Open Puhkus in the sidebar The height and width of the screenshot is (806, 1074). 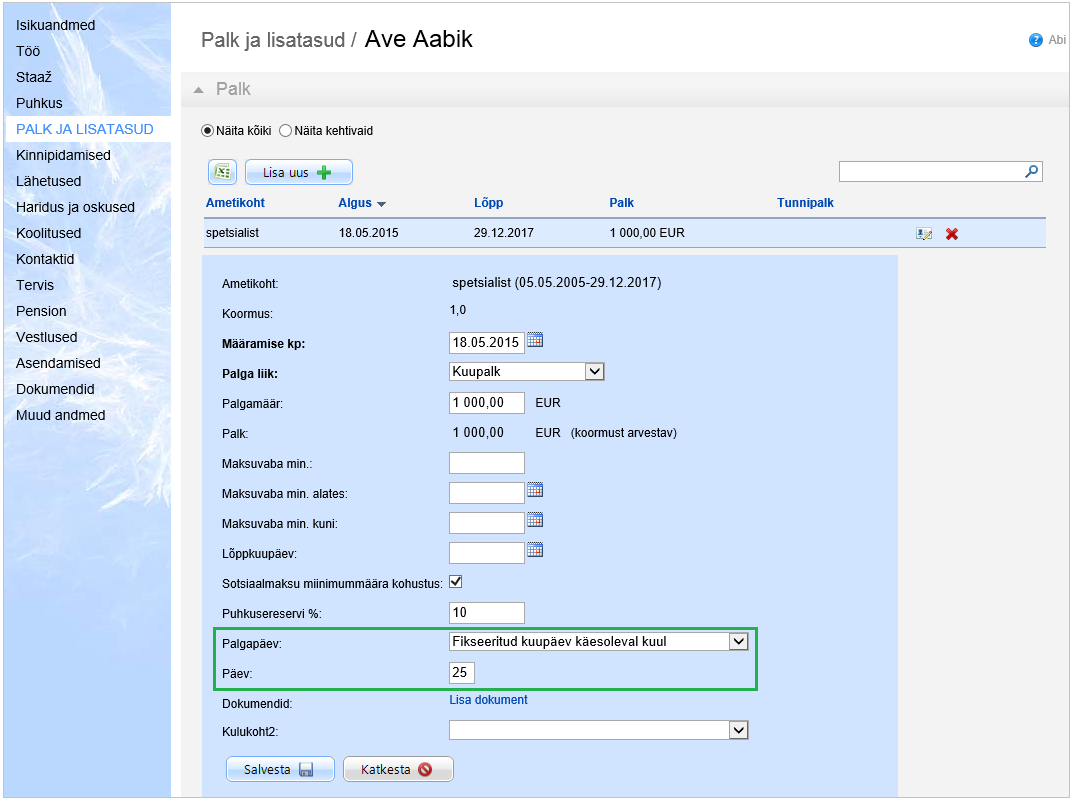tap(39, 103)
